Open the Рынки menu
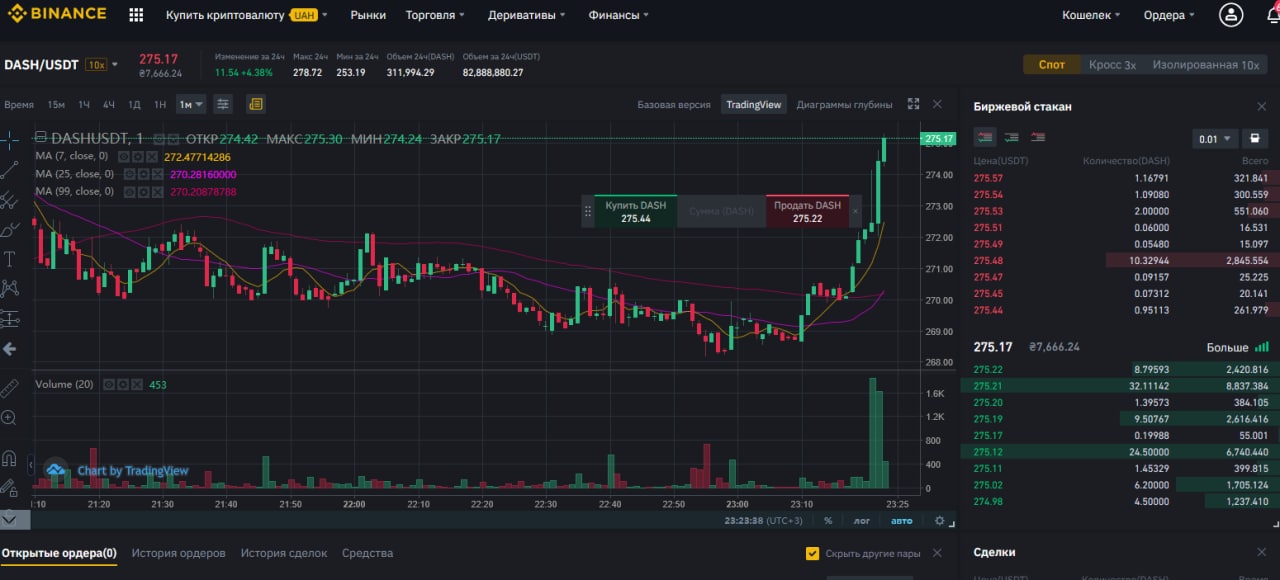 367,15
